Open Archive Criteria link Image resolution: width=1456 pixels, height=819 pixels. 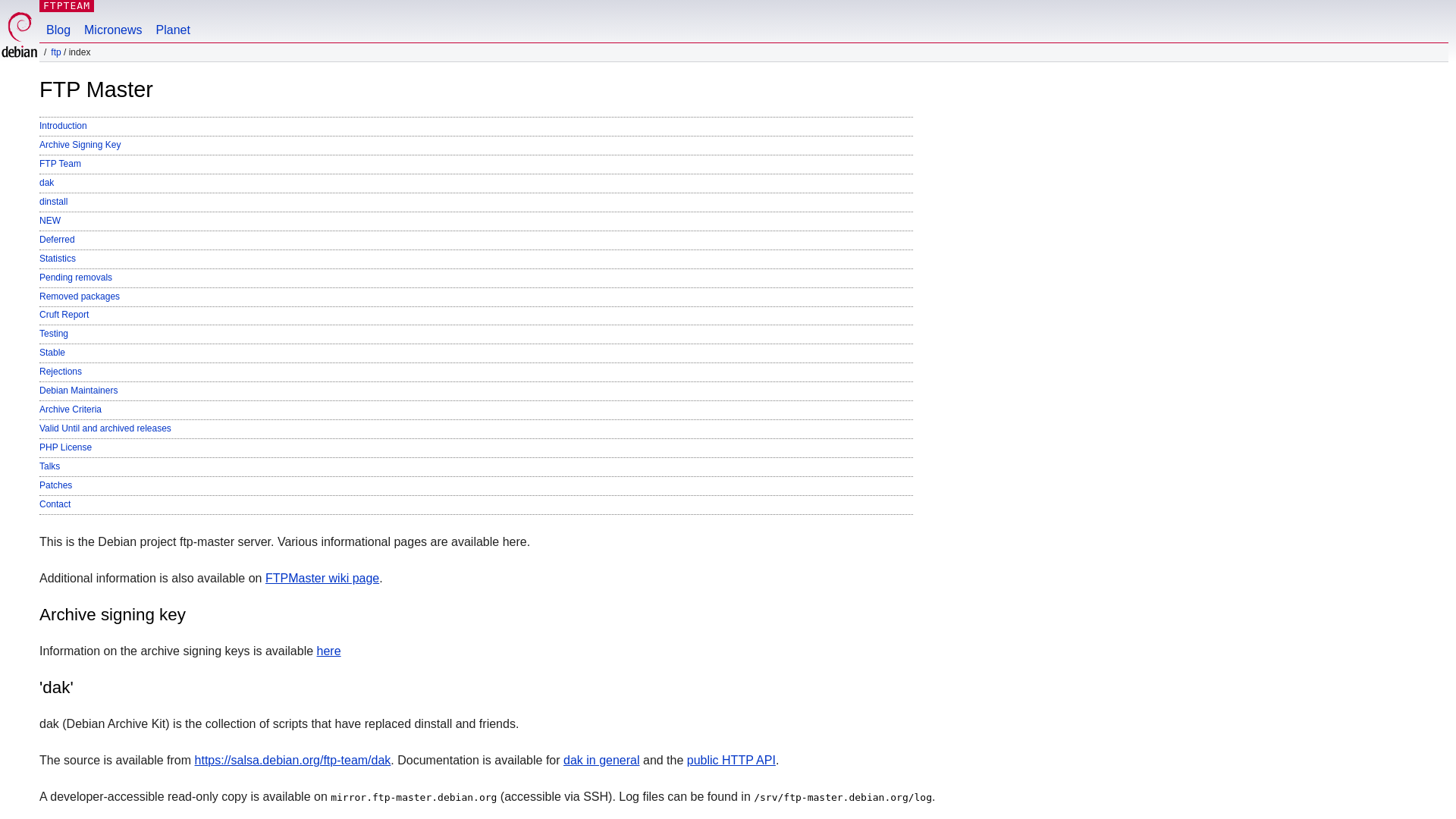[x=71, y=409]
